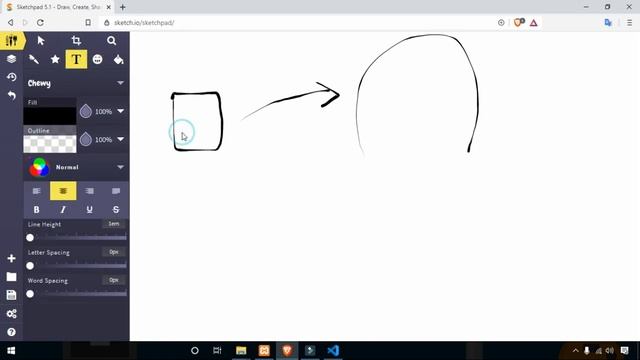The image size is (640, 360).
Task: Switch to the Sketchpad 5.1 browser tab
Action: [x=57, y=7]
